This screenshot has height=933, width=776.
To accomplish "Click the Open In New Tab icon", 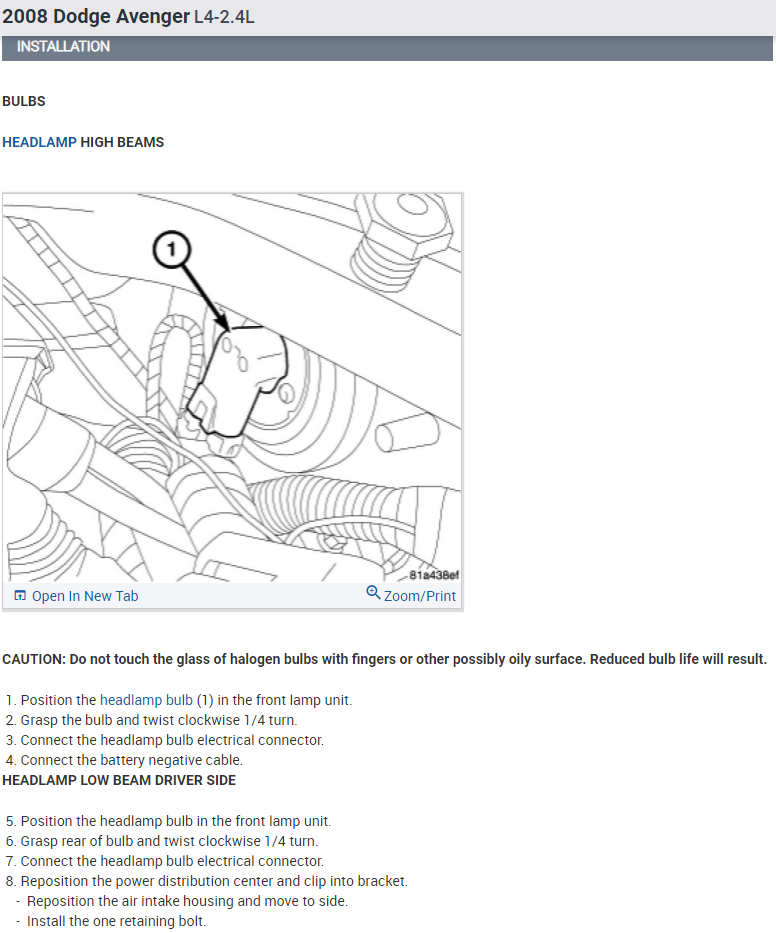I will pos(20,596).
